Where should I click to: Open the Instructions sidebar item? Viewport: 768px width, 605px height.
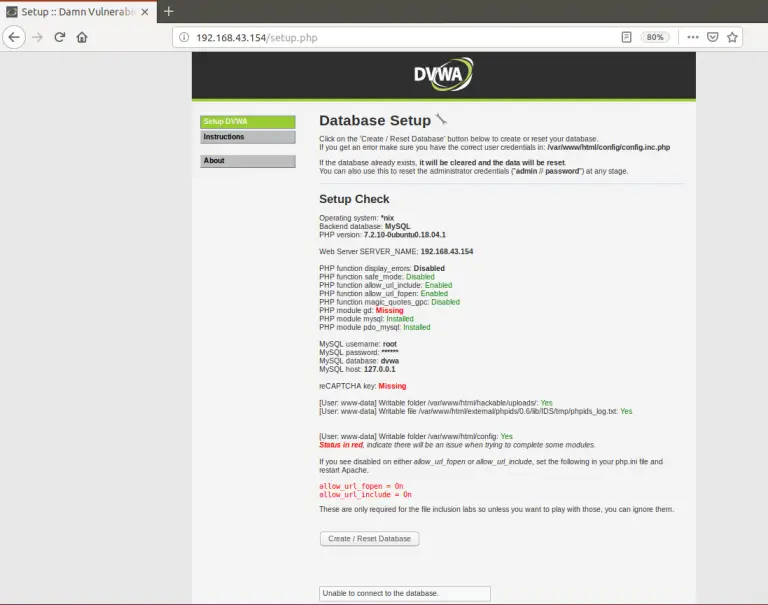[x=247, y=137]
